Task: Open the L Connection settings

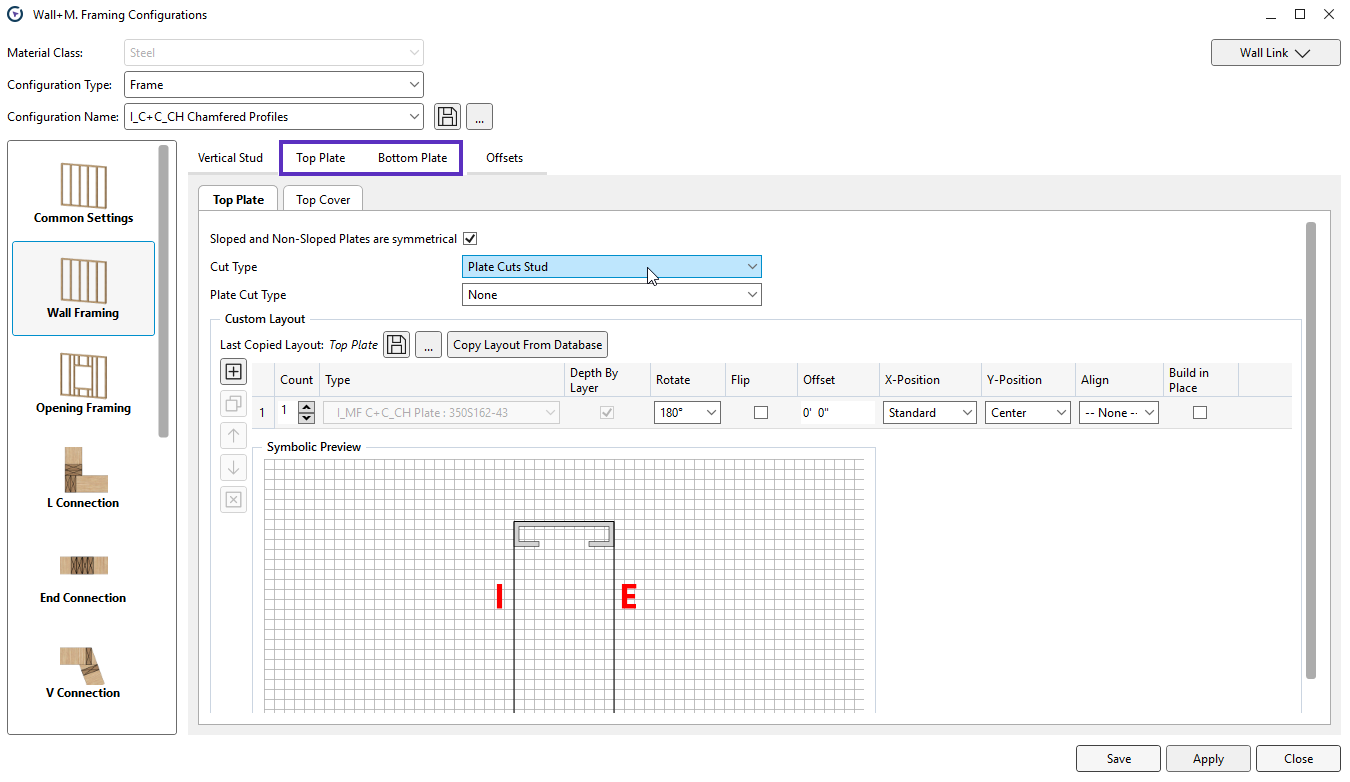Action: [x=83, y=478]
